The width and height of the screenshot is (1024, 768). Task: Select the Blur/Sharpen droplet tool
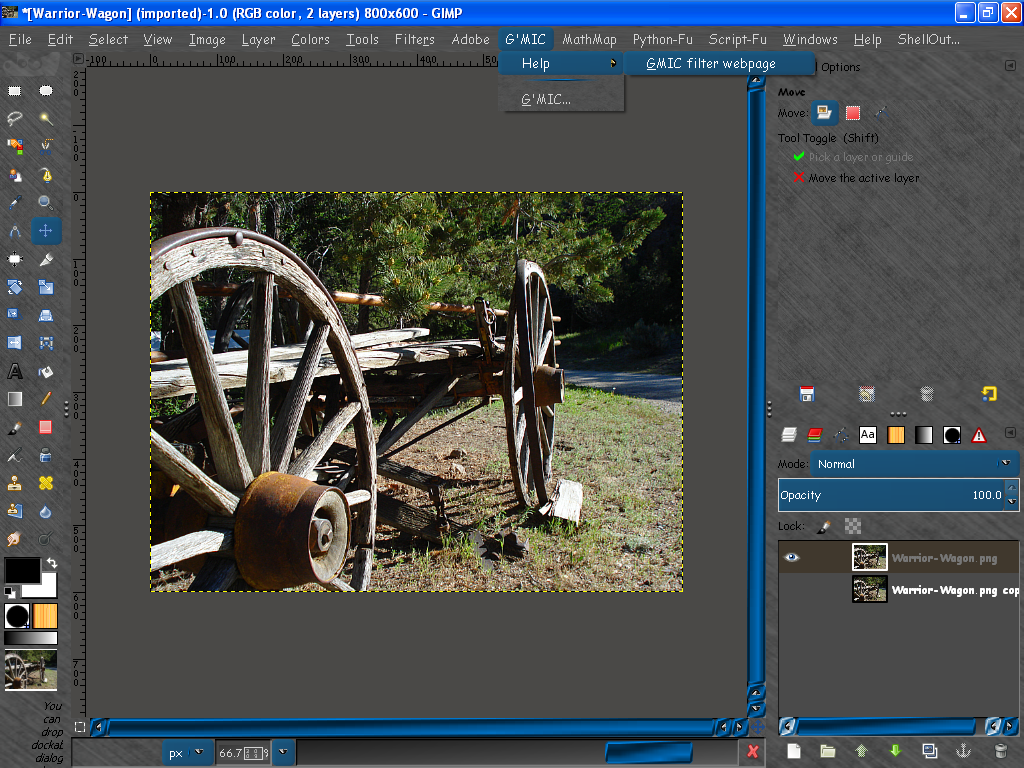coord(46,511)
